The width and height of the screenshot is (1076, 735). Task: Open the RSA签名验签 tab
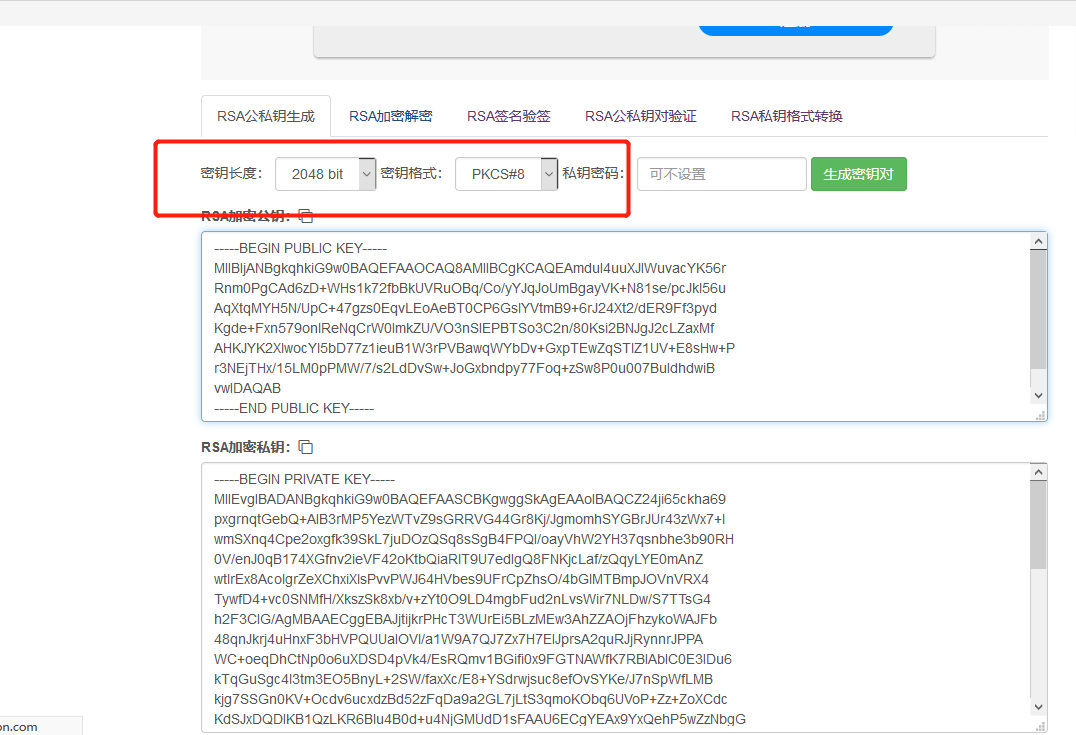click(x=508, y=116)
